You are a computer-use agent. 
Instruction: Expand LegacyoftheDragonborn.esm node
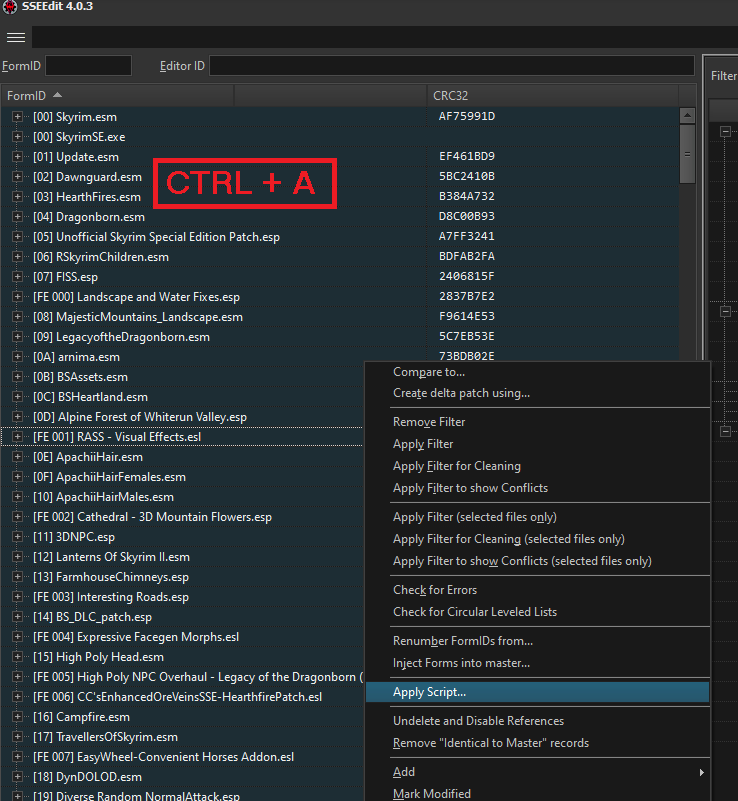click(17, 337)
